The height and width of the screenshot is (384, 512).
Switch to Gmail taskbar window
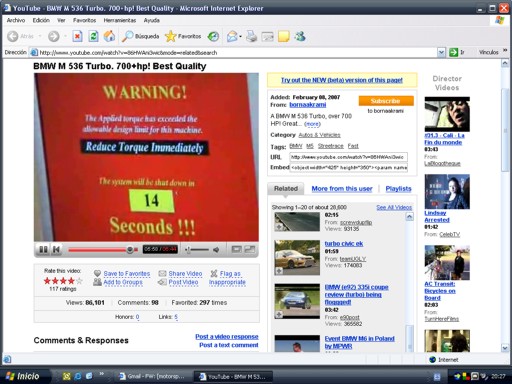(153, 376)
